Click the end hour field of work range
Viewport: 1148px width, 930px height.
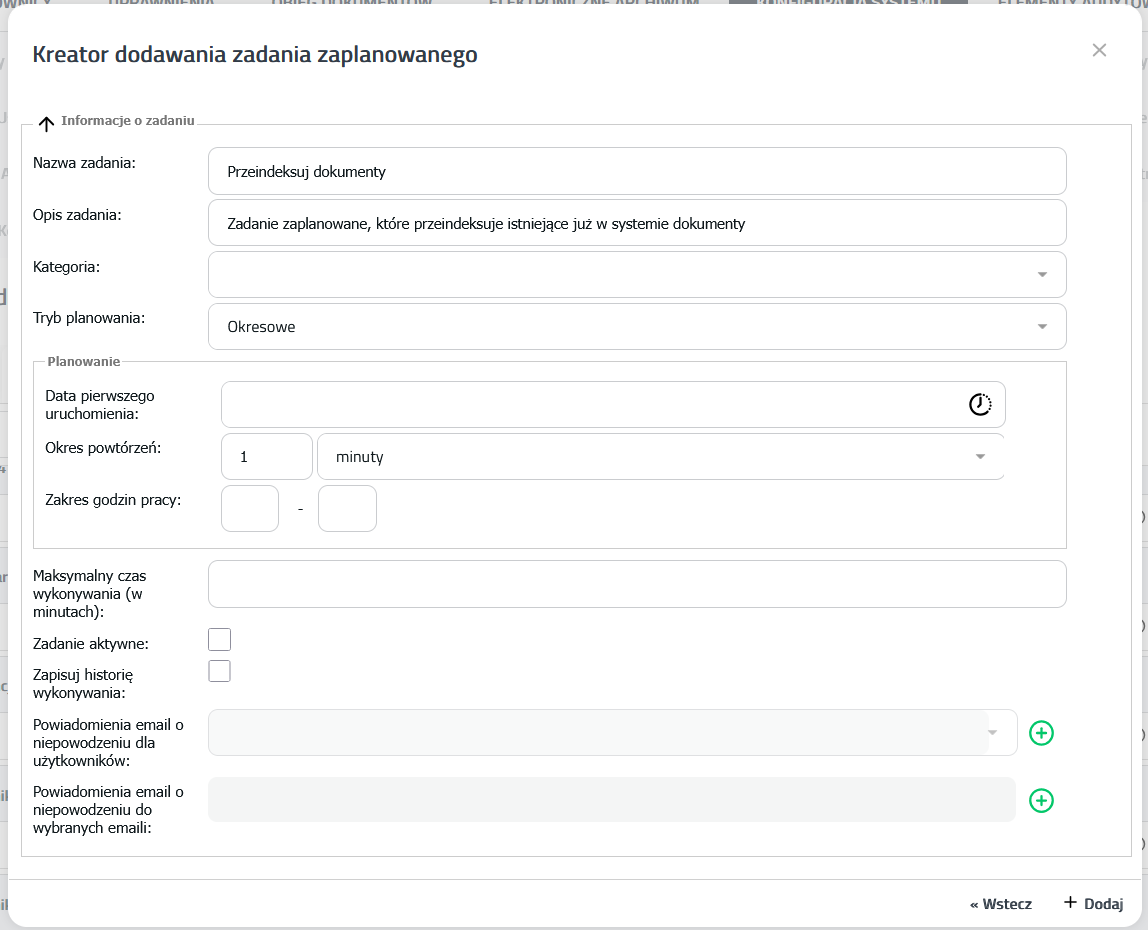coord(347,508)
